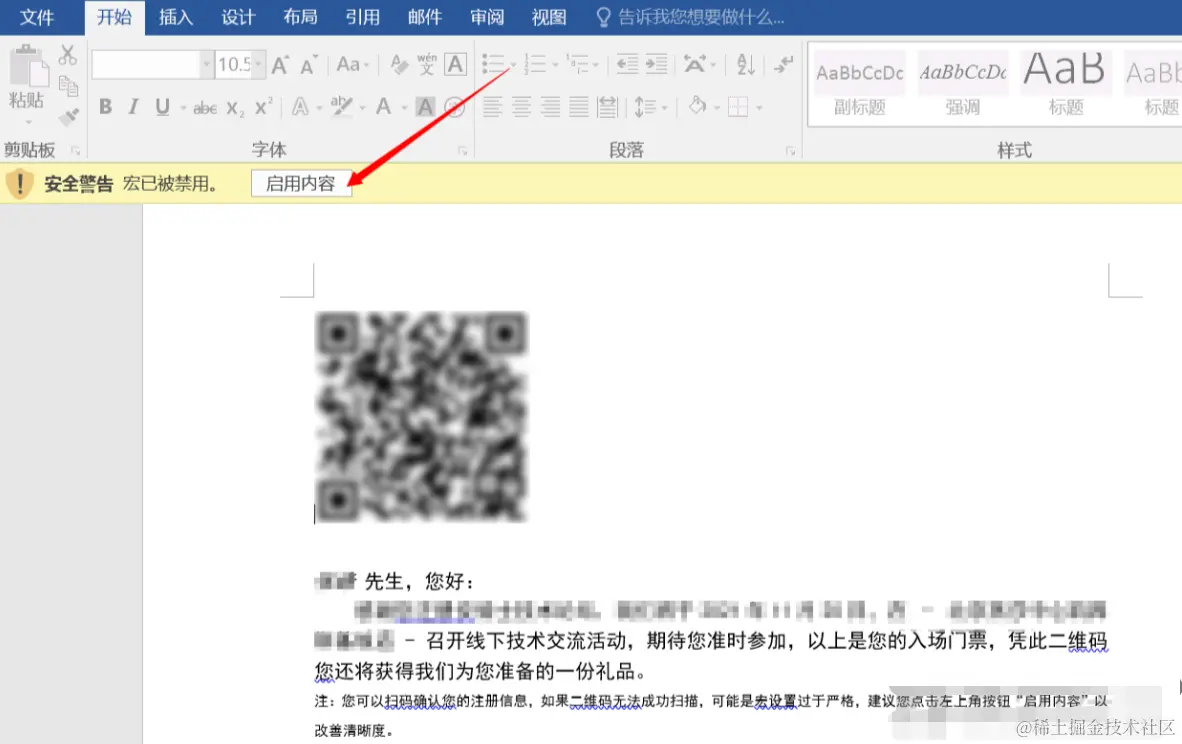
Task: Toggle show/hide paragraph marks
Action: 784,64
